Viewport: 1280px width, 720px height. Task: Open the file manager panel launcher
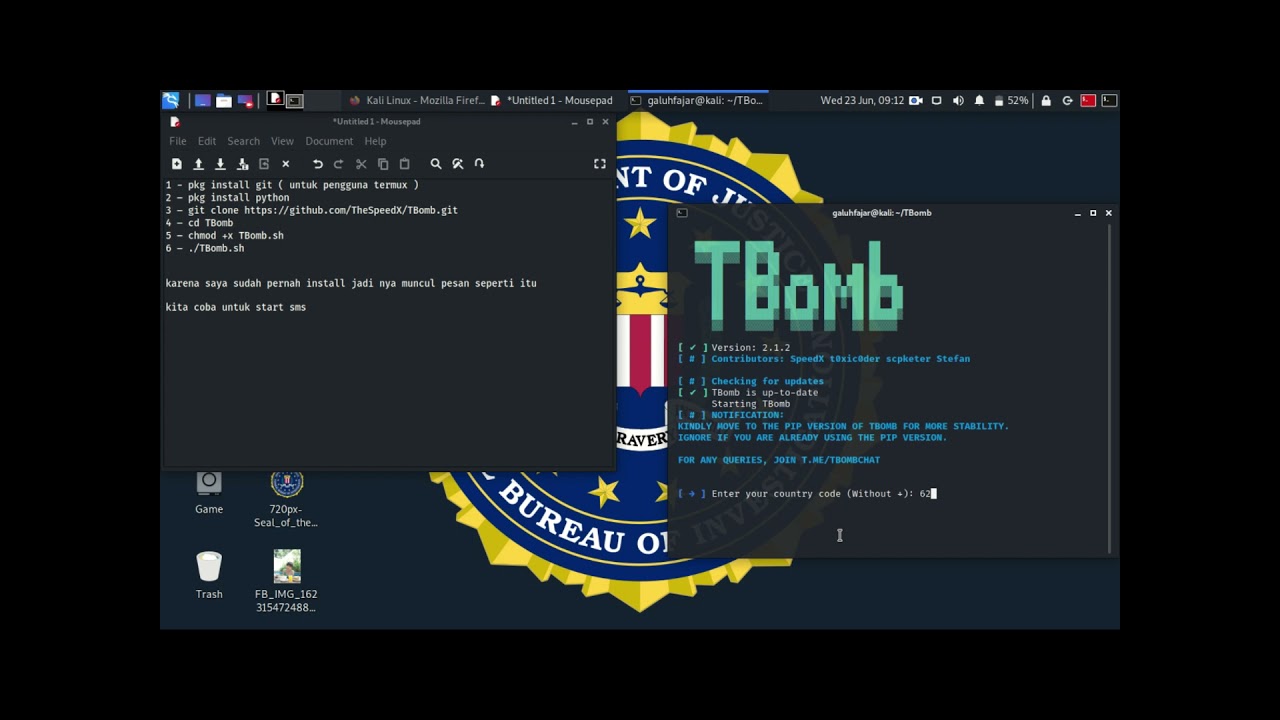click(x=224, y=101)
